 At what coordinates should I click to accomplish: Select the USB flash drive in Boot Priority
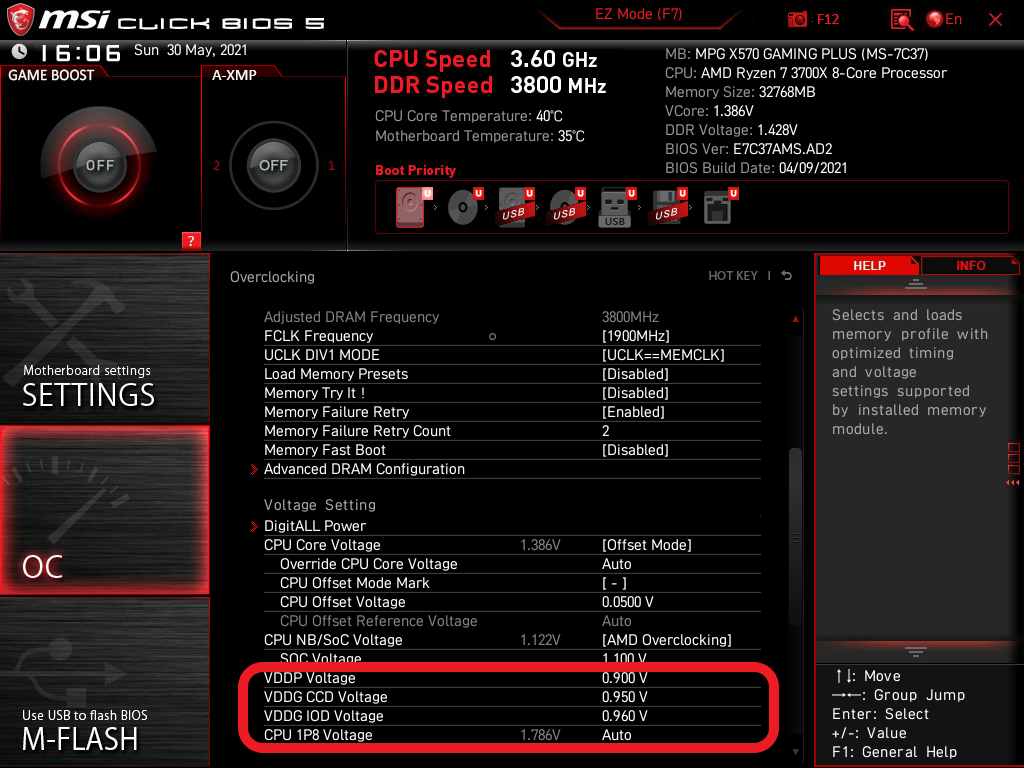[613, 205]
